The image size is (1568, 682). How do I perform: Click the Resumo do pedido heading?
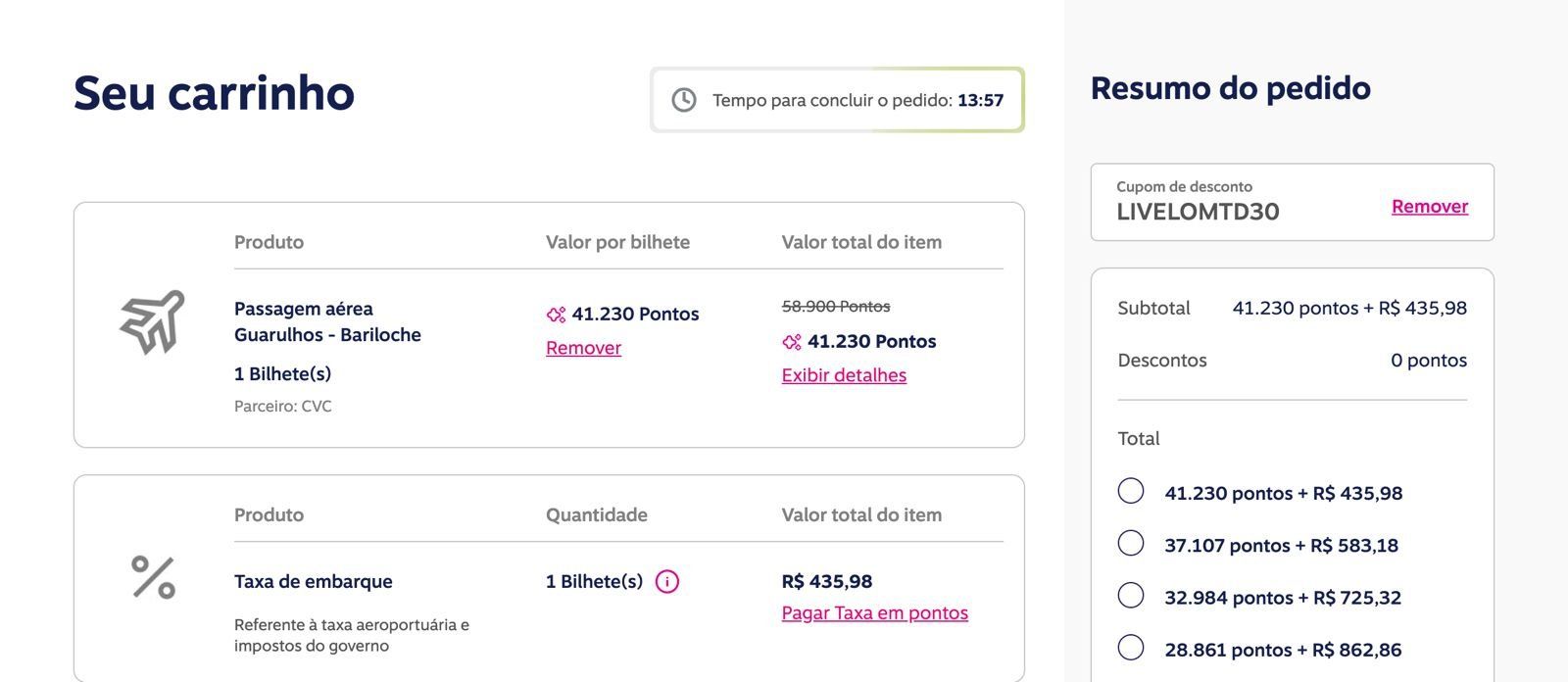1230,88
